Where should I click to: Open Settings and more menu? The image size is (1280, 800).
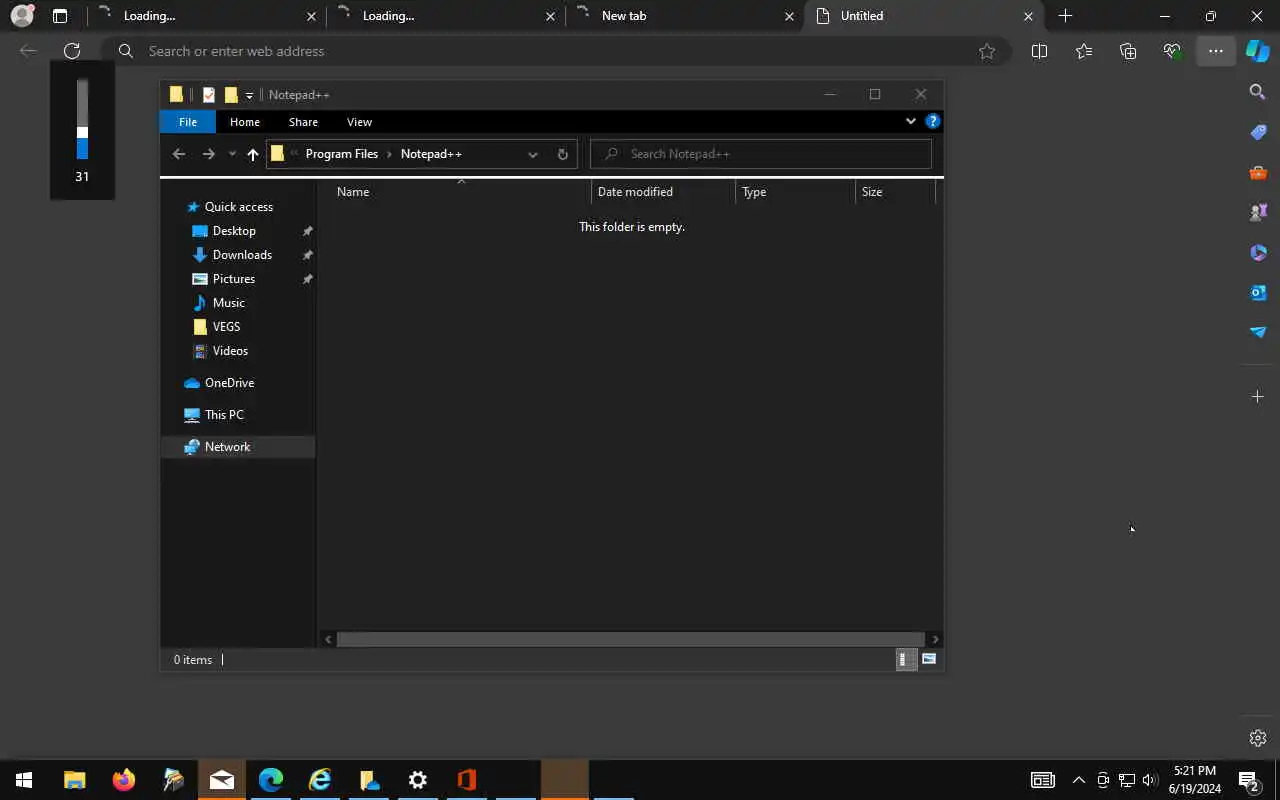[1216, 51]
